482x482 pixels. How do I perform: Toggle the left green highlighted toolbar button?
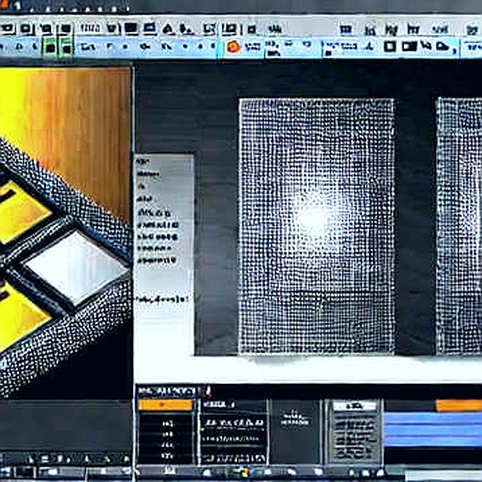(x=50, y=48)
